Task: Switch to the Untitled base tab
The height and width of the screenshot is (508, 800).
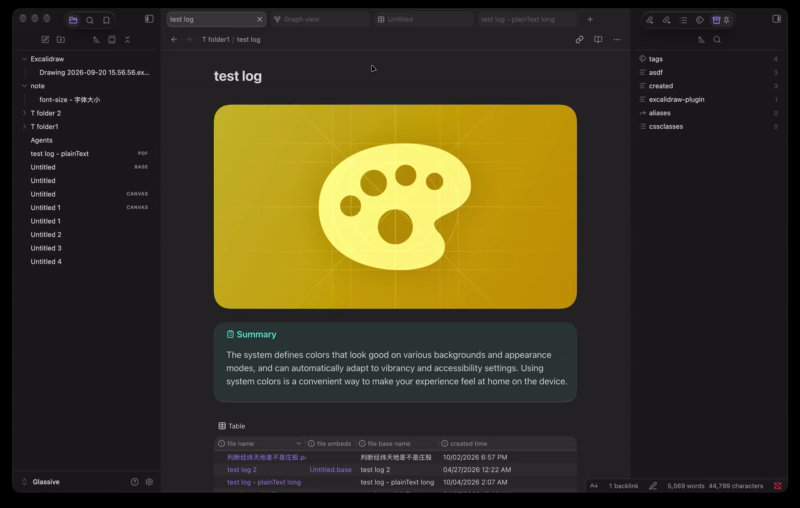Action: pyautogui.click(x=424, y=19)
